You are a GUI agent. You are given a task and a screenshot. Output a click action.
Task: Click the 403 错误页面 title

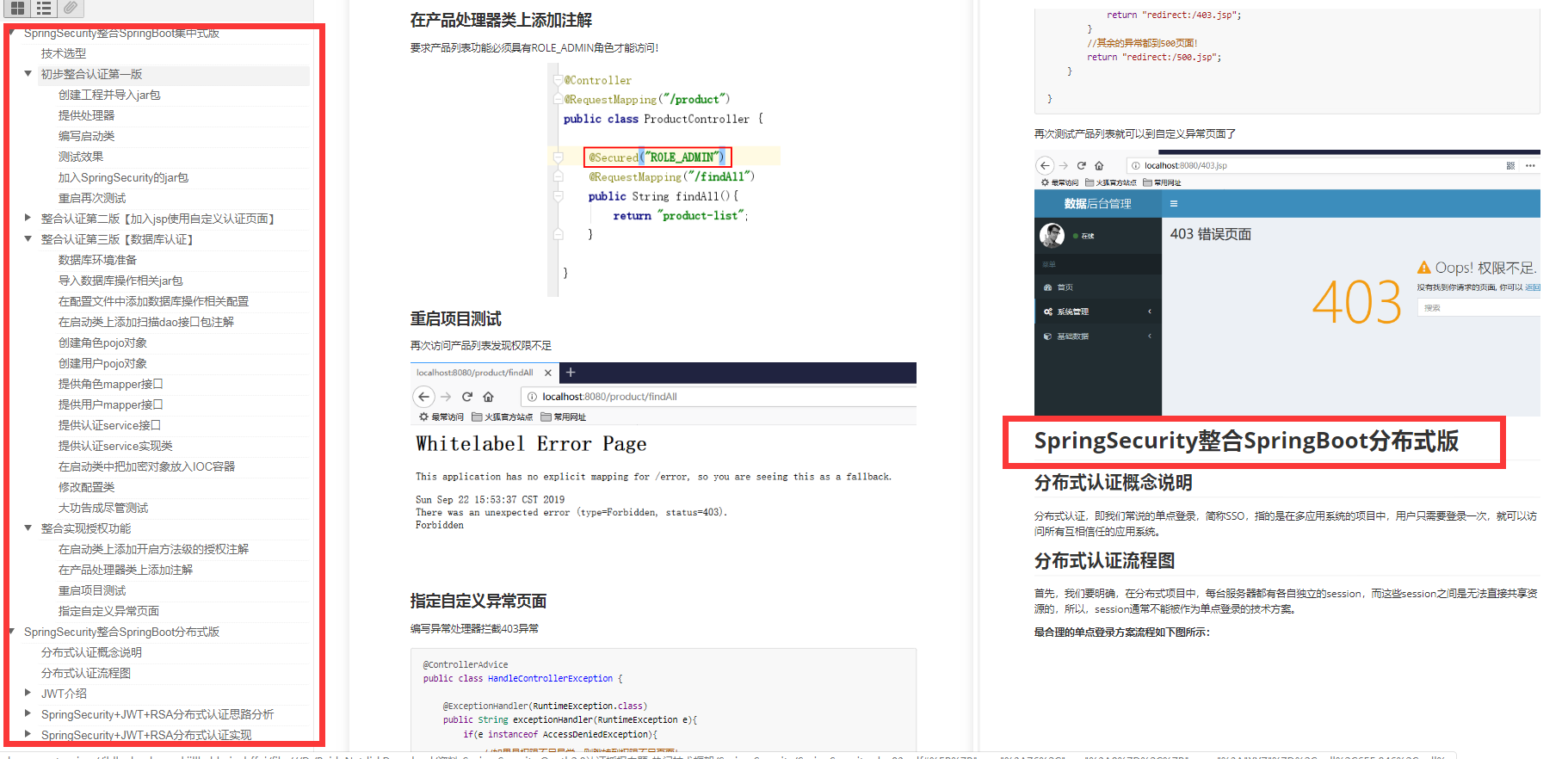point(1210,234)
